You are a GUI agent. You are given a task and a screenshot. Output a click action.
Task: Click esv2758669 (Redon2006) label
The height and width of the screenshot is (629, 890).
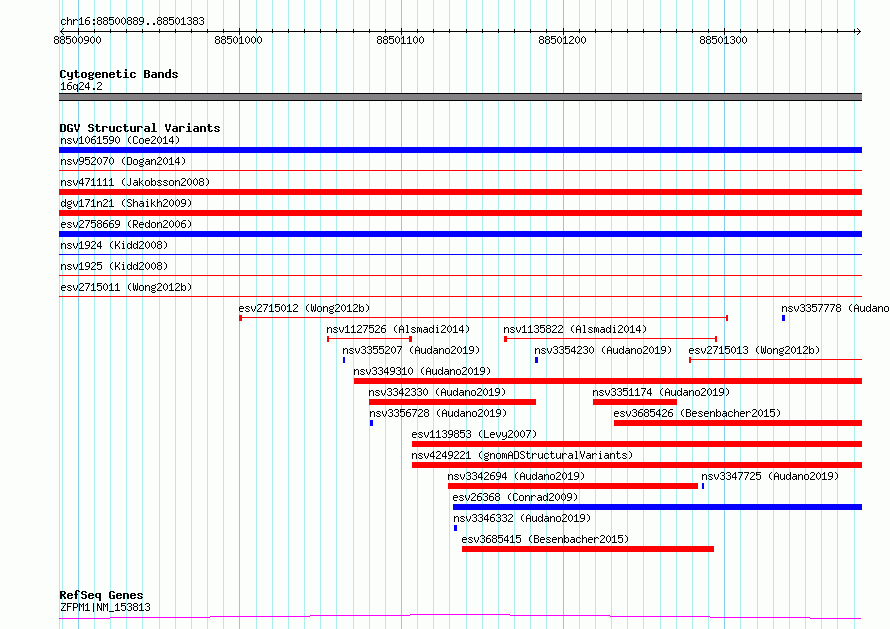point(126,224)
